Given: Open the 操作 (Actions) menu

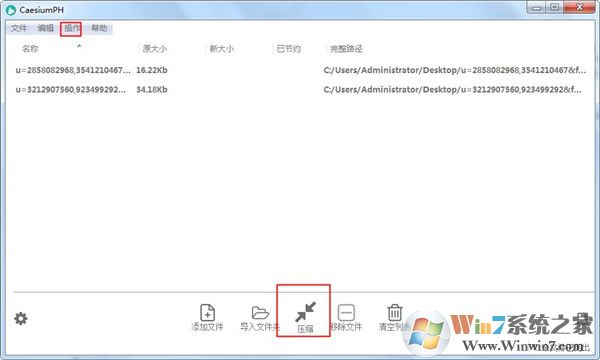Looking at the screenshot, I should click(71, 28).
